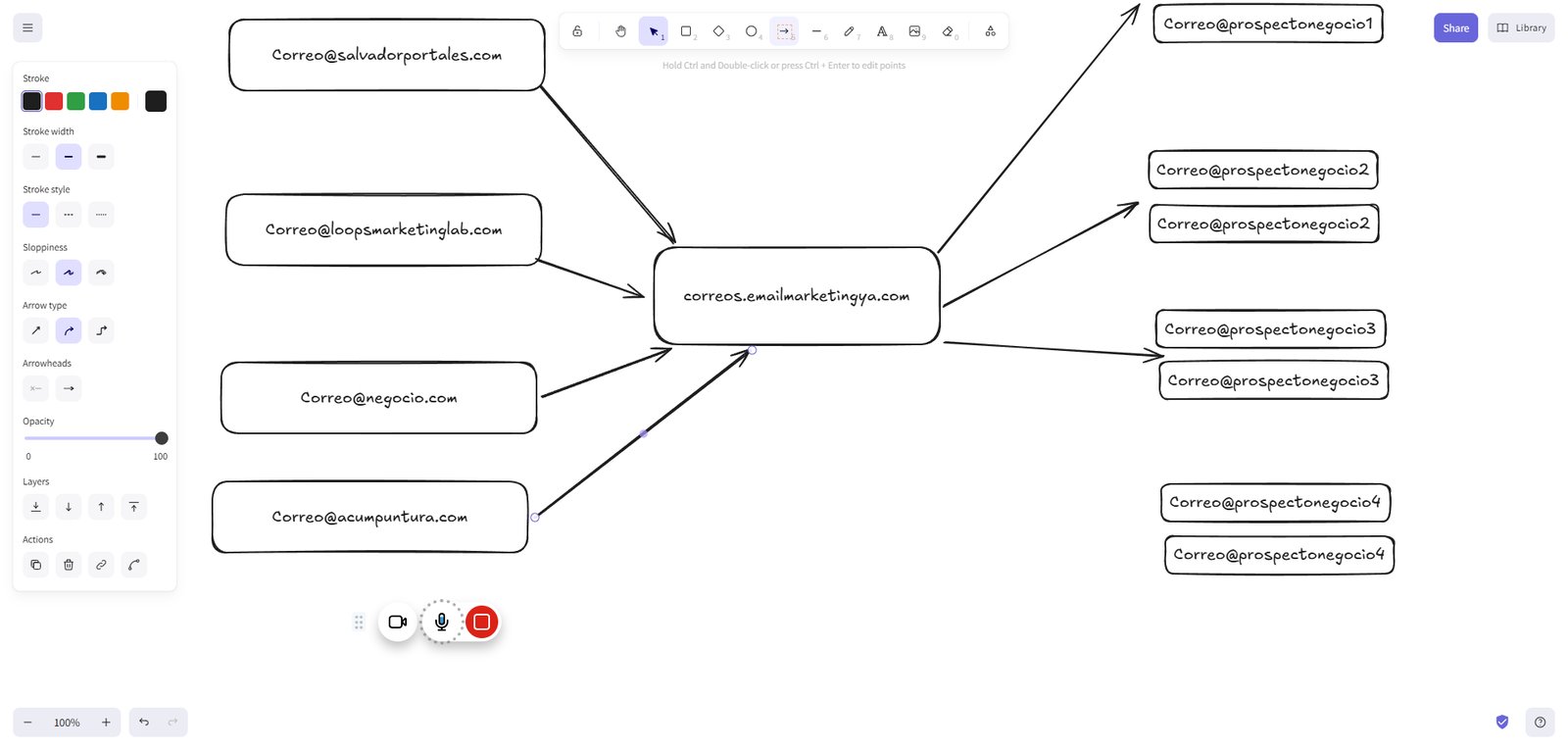The image size is (1568, 750).
Task: Set stroke width to extra bold
Action: click(101, 157)
